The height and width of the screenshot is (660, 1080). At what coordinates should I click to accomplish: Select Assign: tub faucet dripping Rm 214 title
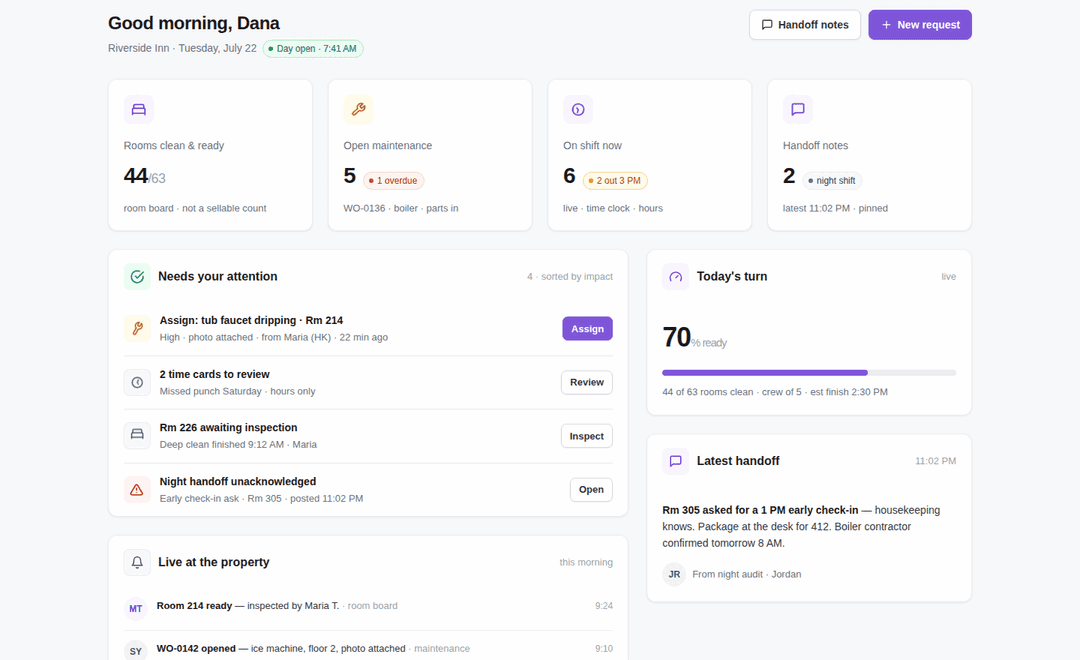click(251, 320)
